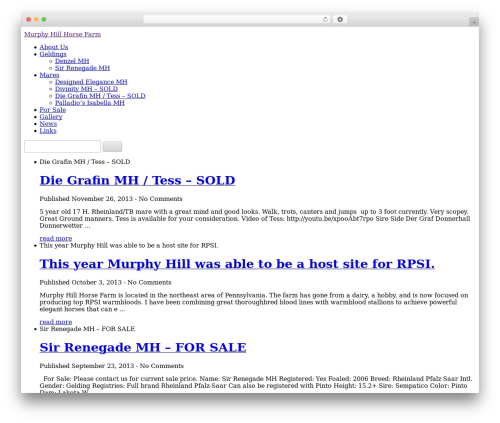Click read more under Die Grafin post
This screenshot has width=500, height=423.
[x=56, y=238]
